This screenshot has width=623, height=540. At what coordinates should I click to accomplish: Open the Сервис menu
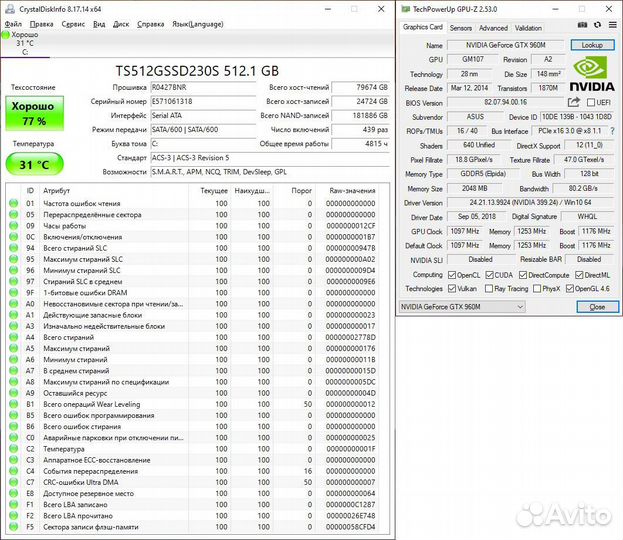point(73,24)
